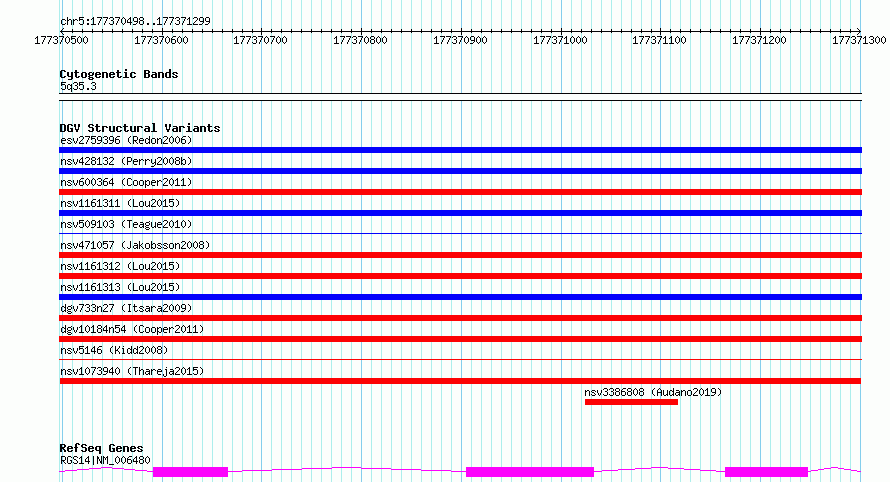This screenshot has height=482, width=890.
Task: Click the RefSeq Genes track heading
Action: pos(101,448)
